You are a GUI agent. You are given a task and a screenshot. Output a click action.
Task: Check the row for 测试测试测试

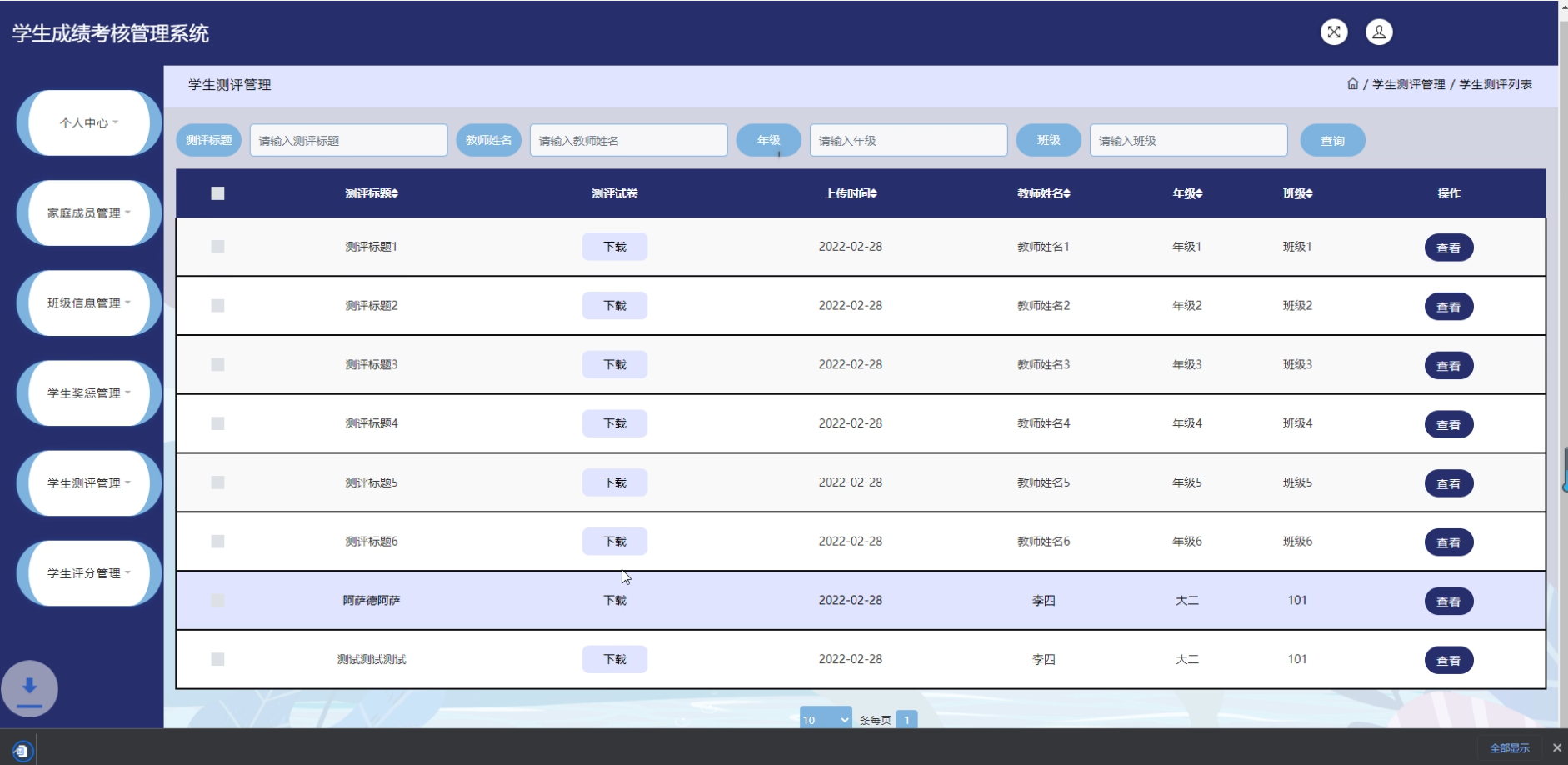pos(217,659)
